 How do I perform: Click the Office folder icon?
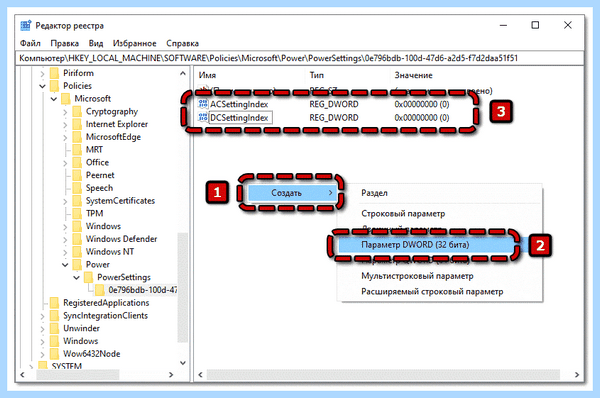click(77, 162)
